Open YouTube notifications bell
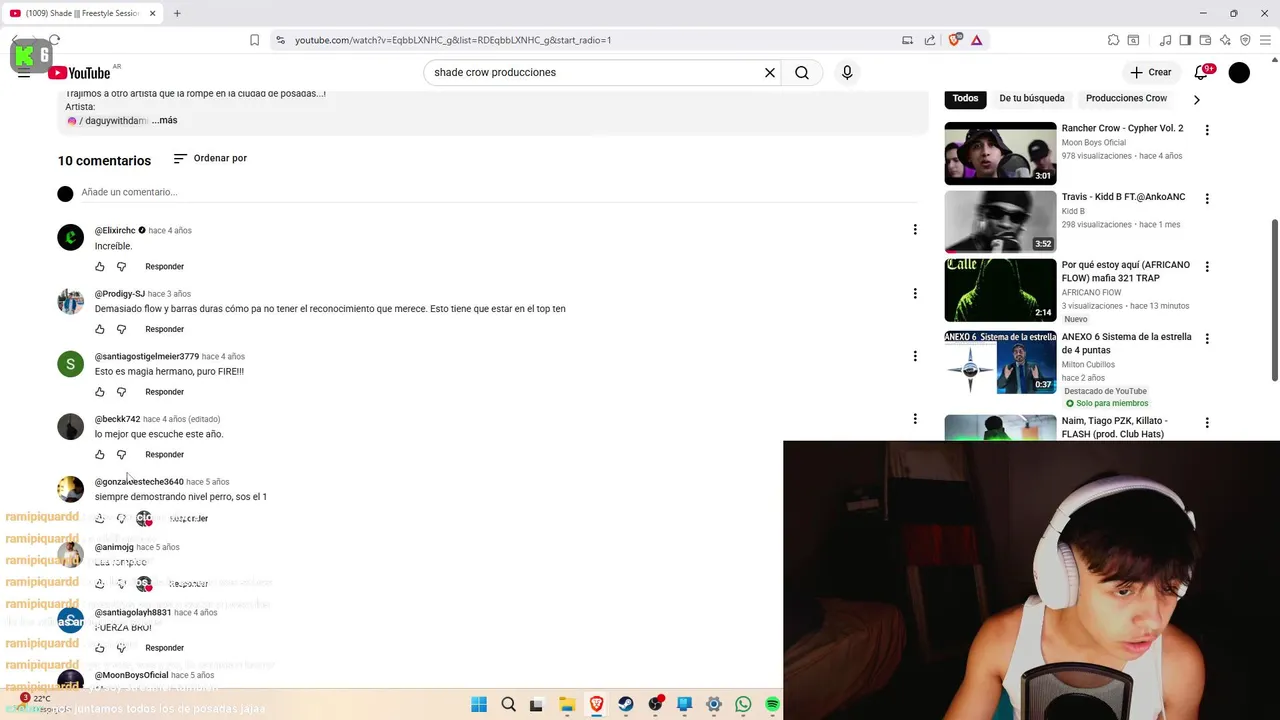1280x720 pixels. (1203, 72)
